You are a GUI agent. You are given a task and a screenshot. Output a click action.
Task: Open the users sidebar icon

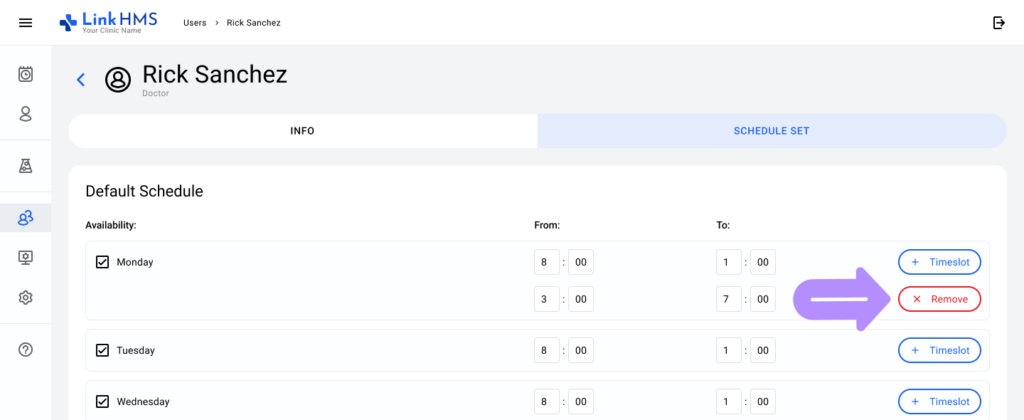pyautogui.click(x=25, y=218)
